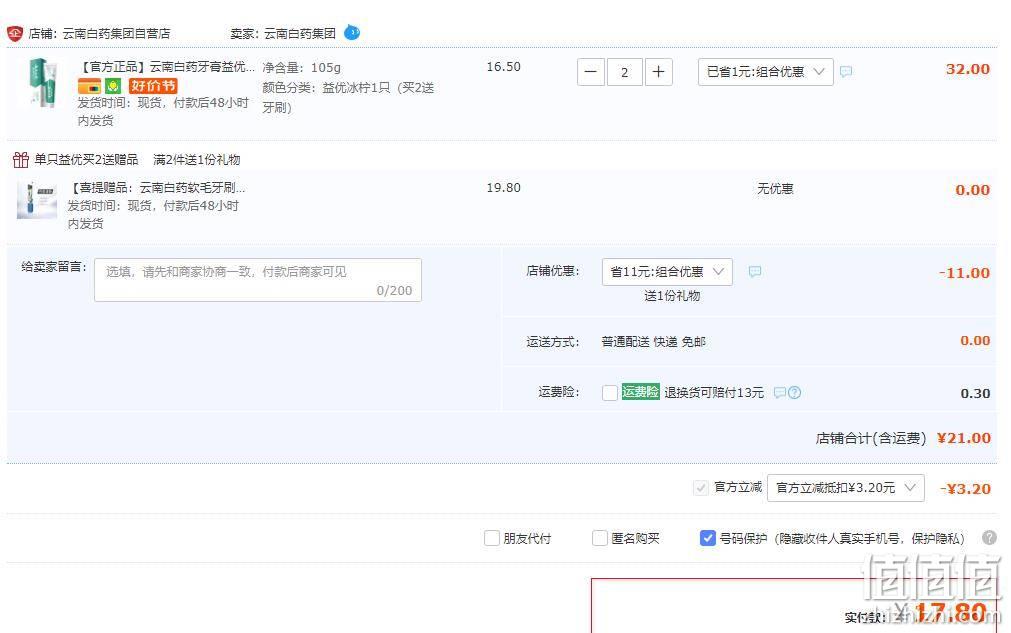The height and width of the screenshot is (633, 1011).
Task: Click the 单只益优买2送赠品 promotion text
Action: coord(86,160)
